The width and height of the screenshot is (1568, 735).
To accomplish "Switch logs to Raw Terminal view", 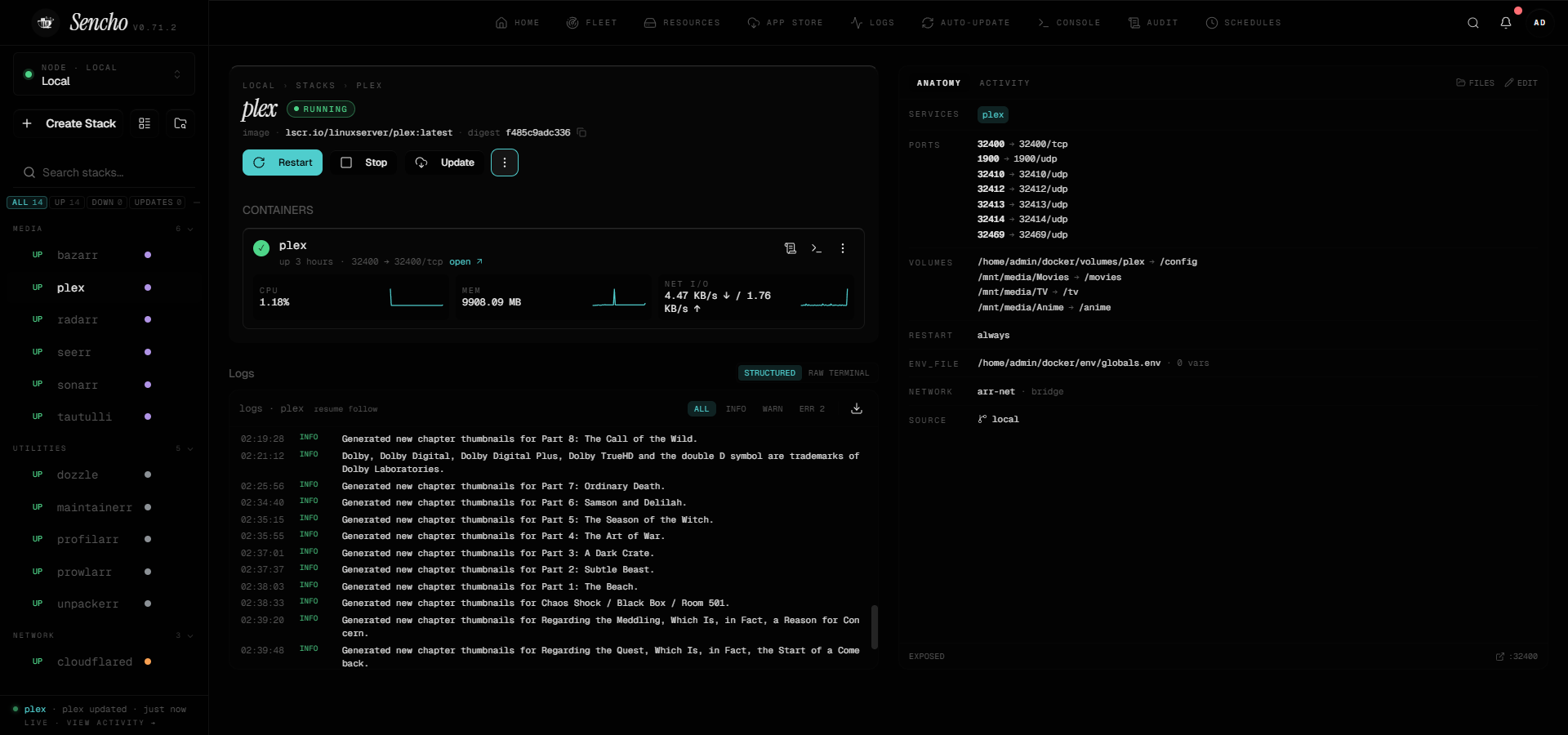I will pos(839,373).
